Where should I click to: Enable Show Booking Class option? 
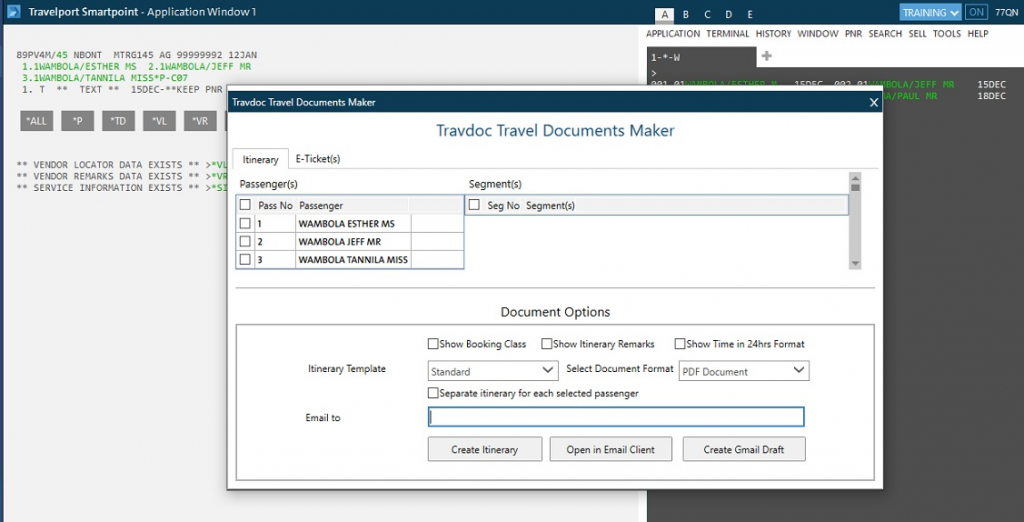point(433,344)
